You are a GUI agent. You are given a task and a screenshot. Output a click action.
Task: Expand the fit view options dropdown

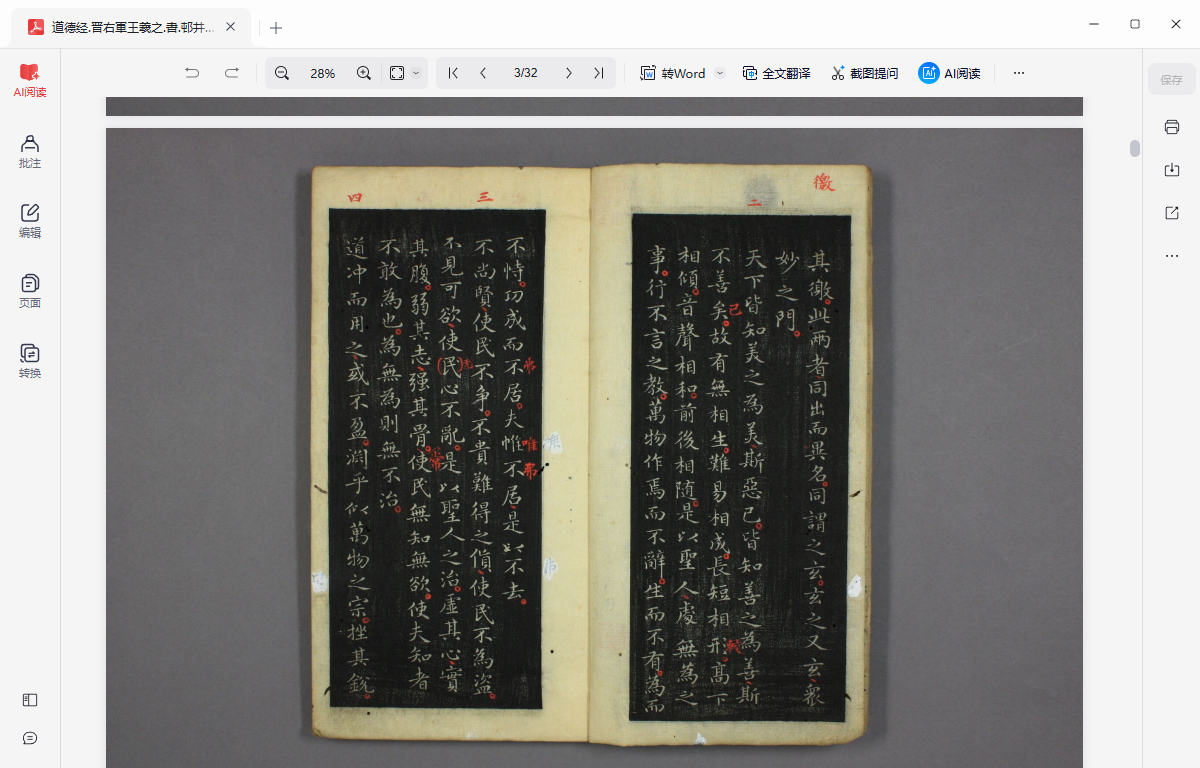coord(417,73)
